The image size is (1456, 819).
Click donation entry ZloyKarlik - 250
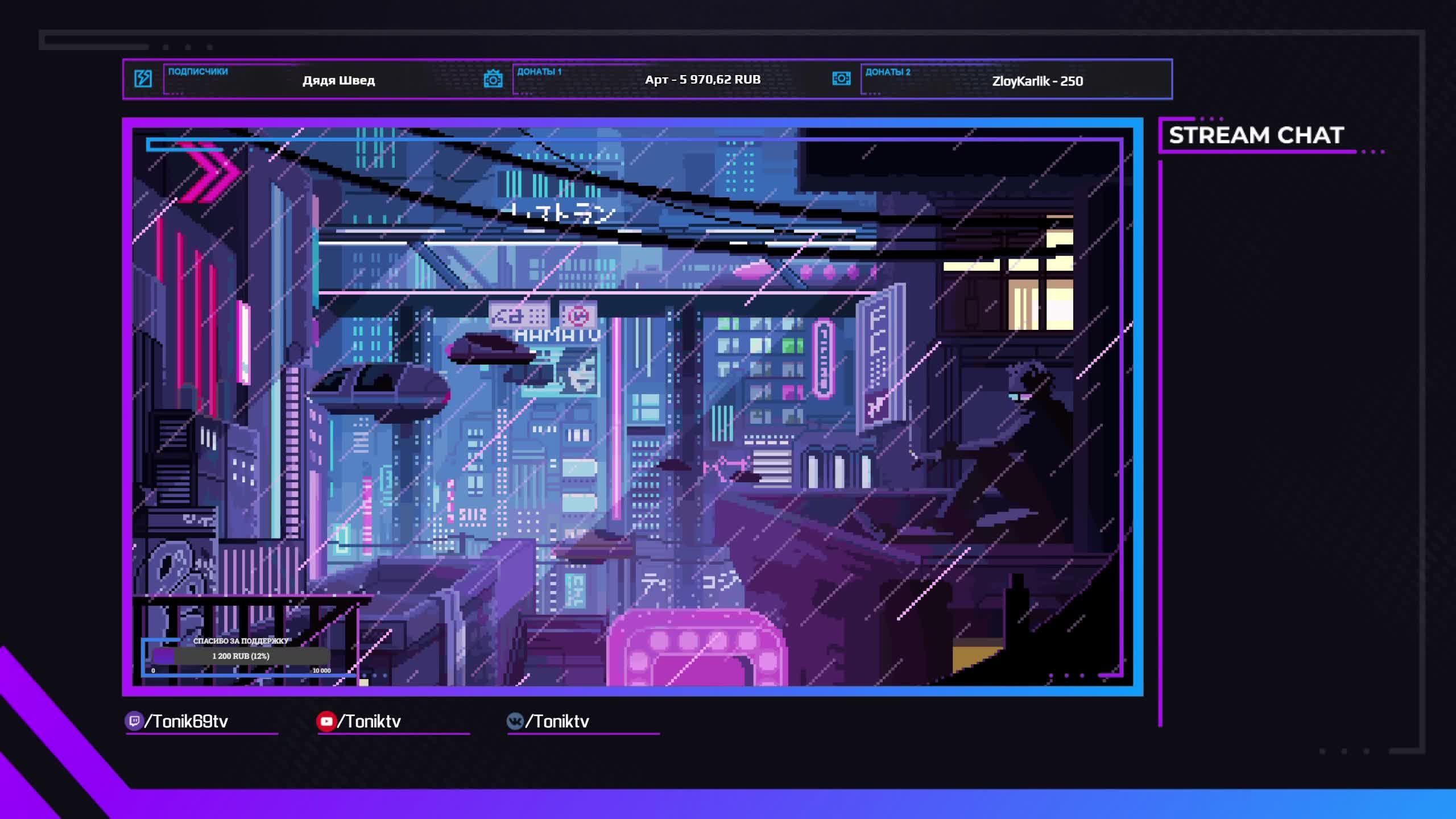pyautogui.click(x=1037, y=81)
